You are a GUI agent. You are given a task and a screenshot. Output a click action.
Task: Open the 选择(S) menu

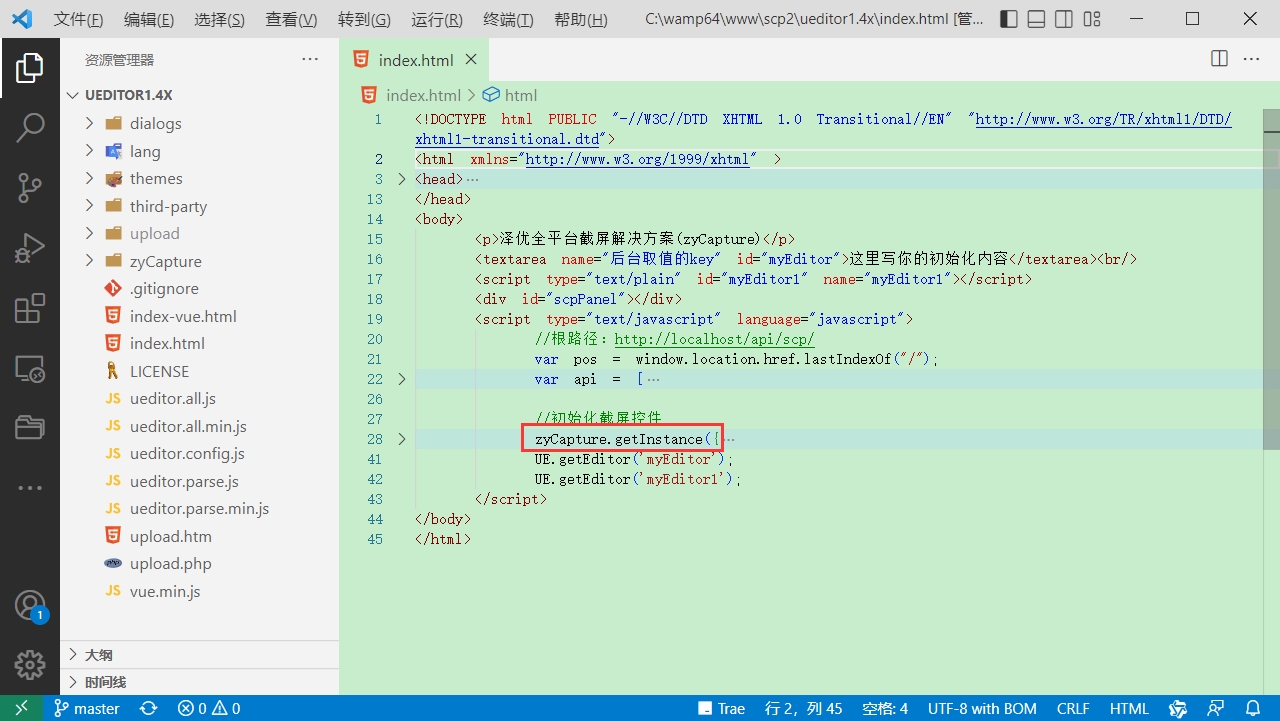[x=219, y=19]
